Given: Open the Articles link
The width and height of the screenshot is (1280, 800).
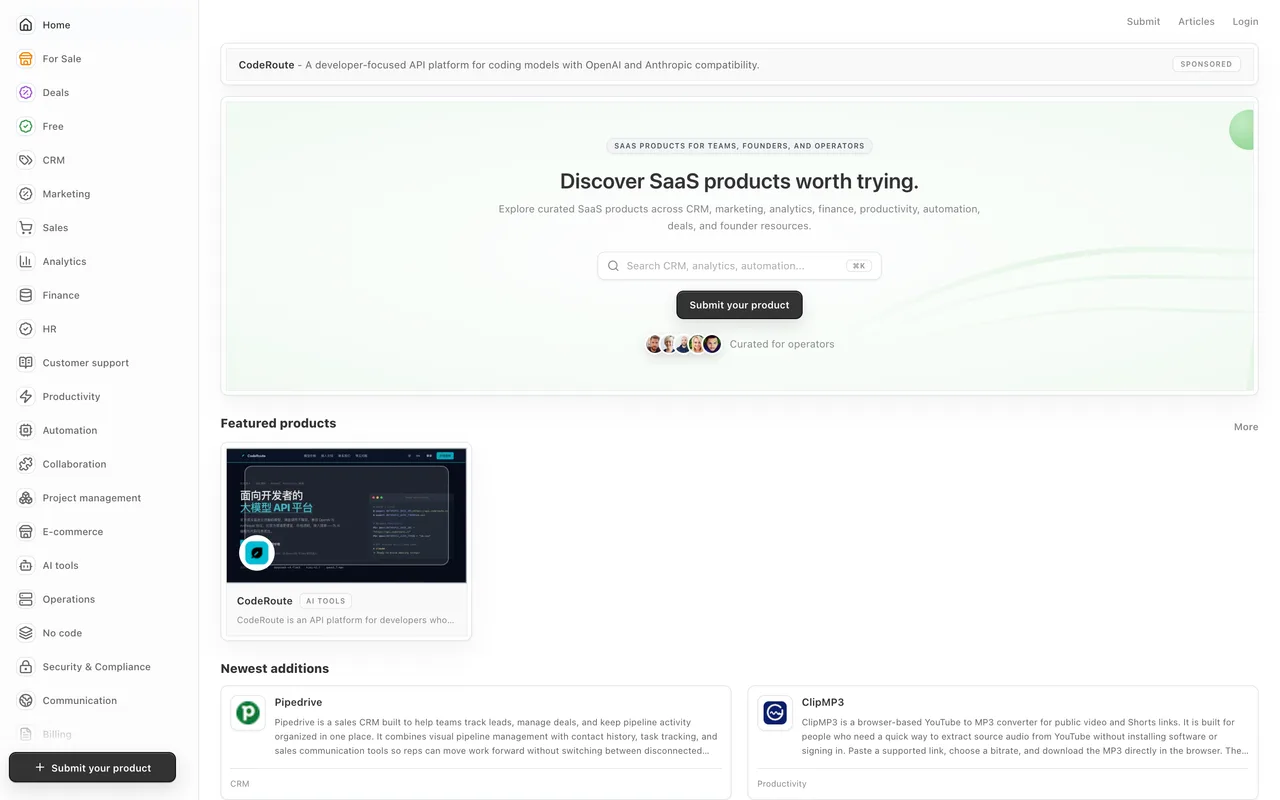Looking at the screenshot, I should pyautogui.click(x=1196, y=21).
